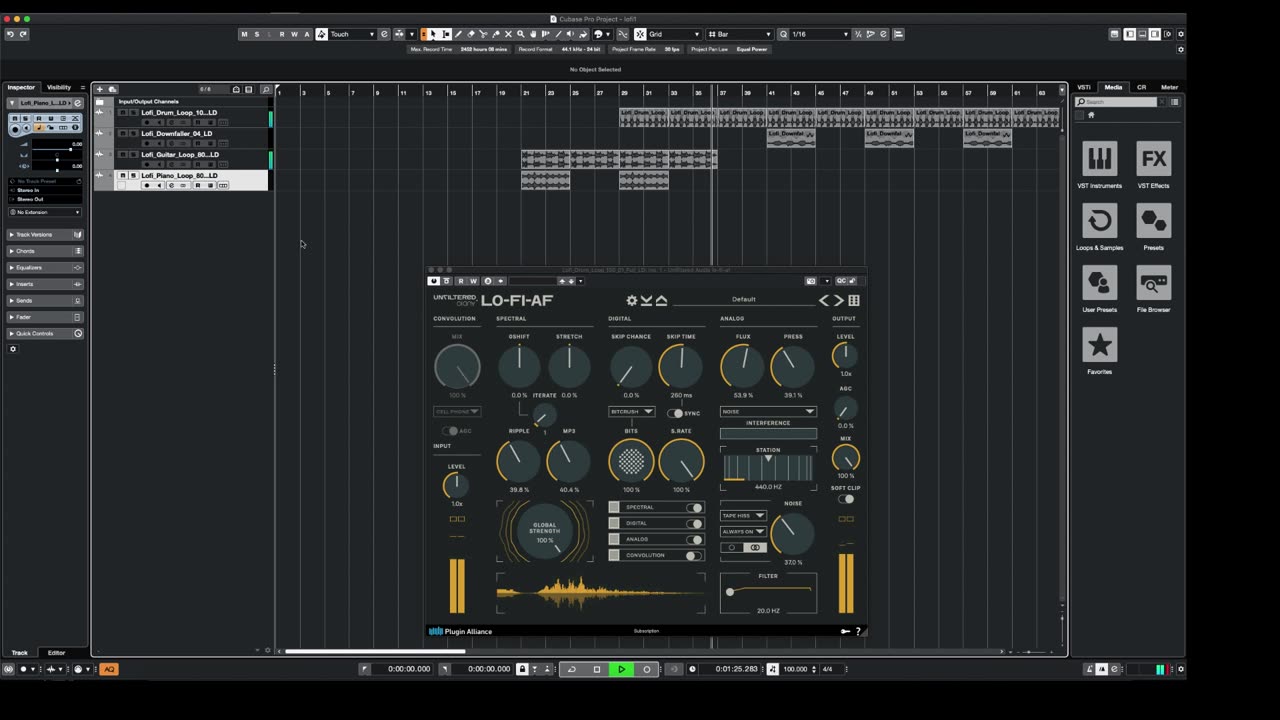Click the Play button in the transport bar
Screen dimensions: 1280x720
point(621,669)
